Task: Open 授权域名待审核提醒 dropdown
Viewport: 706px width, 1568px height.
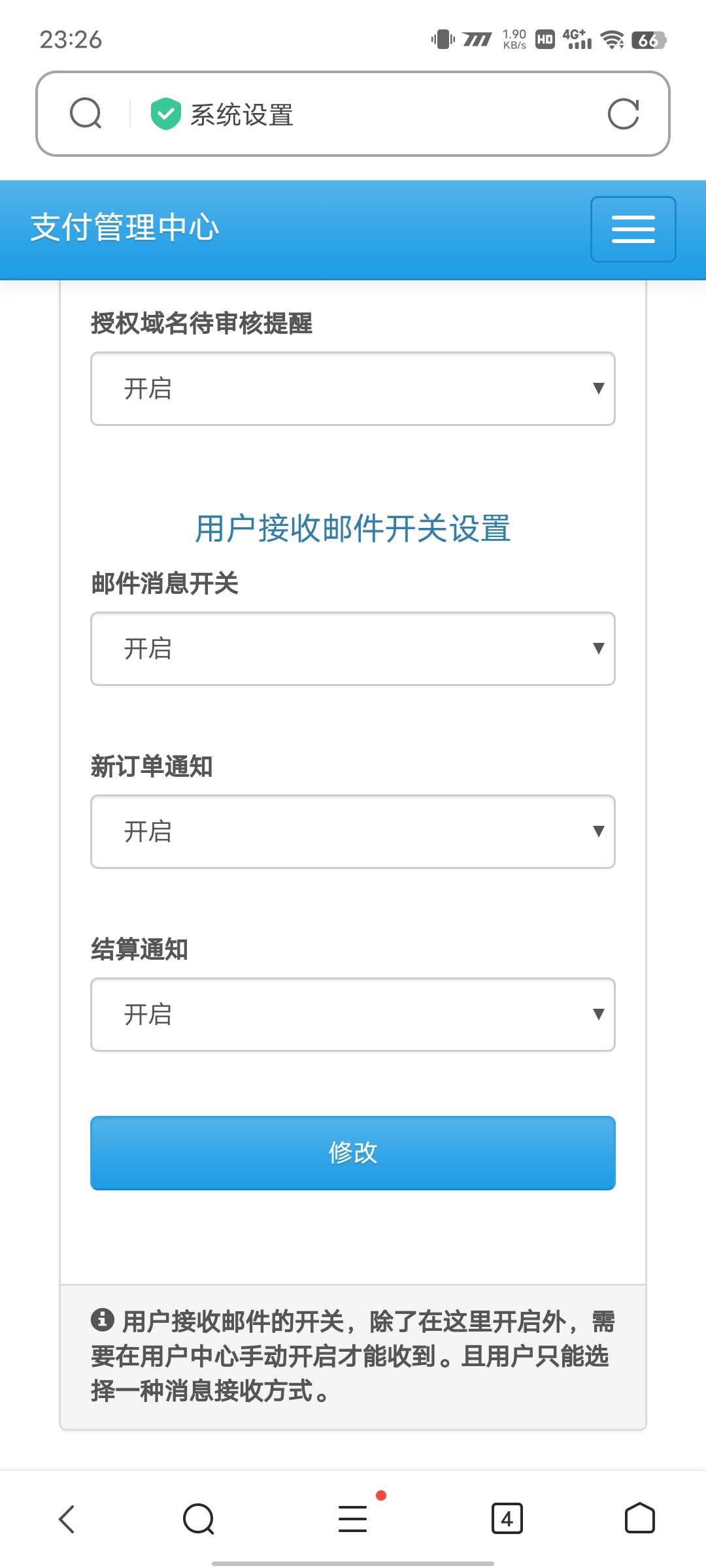Action: 353,389
